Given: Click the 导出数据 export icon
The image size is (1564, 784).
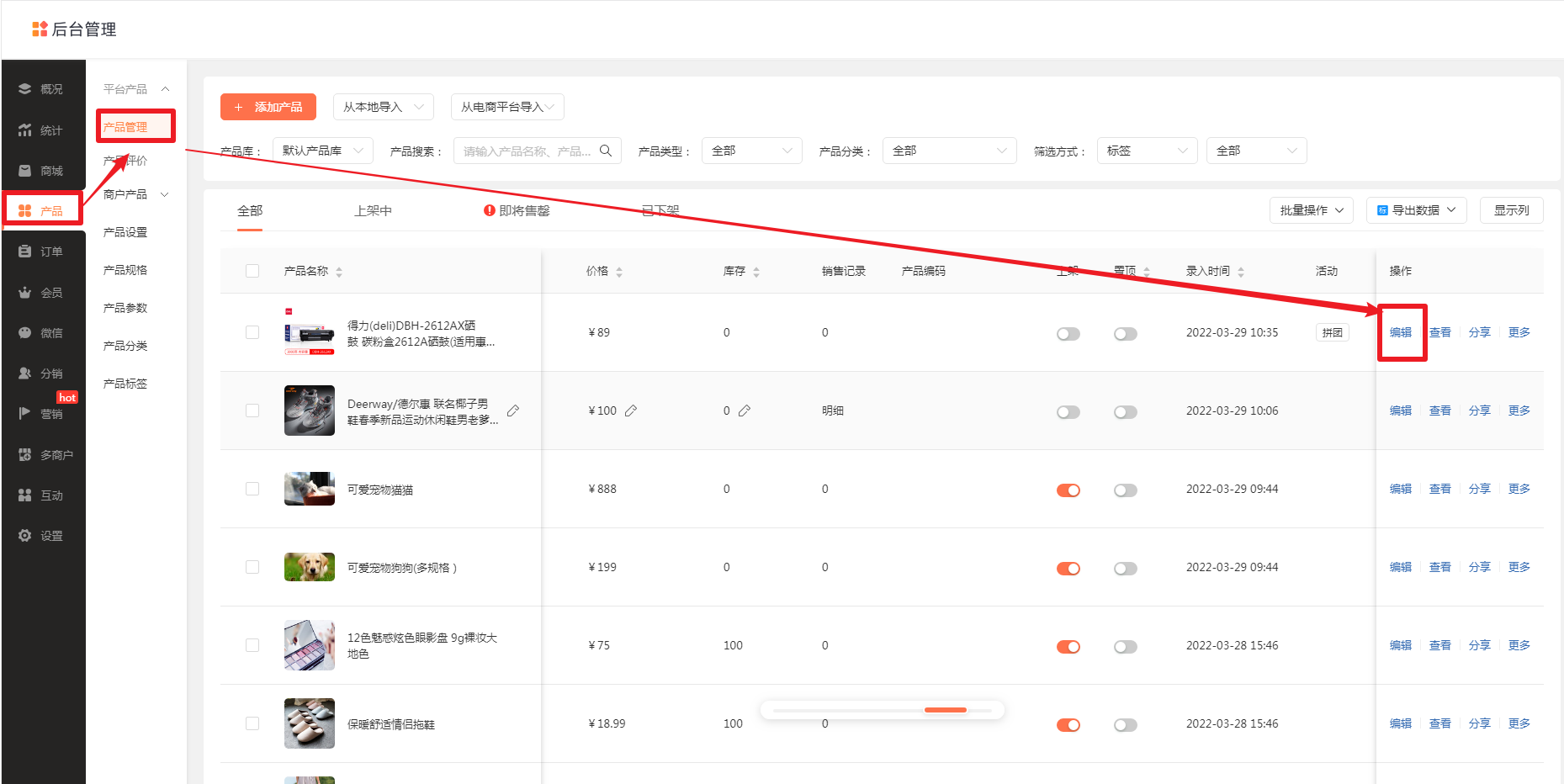Looking at the screenshot, I should click(1382, 210).
